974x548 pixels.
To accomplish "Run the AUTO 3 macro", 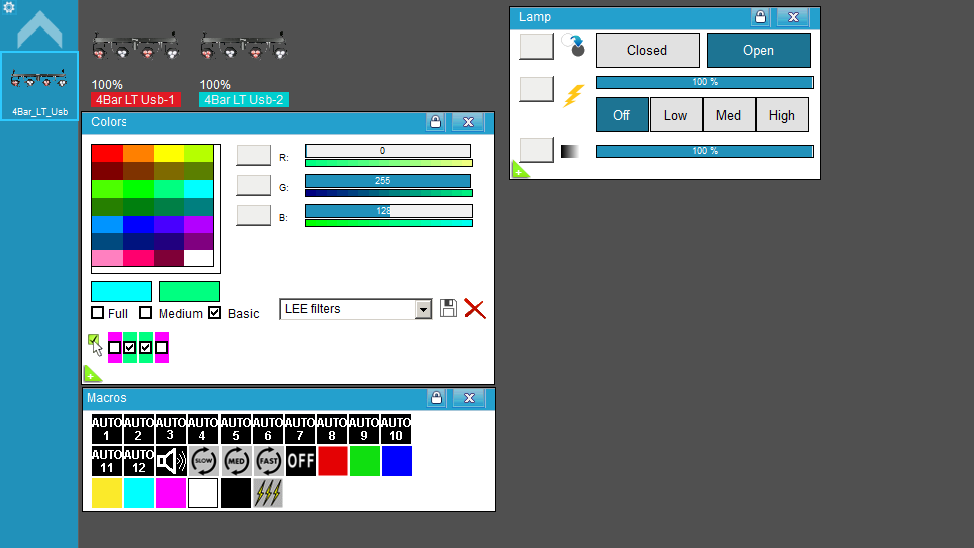I will [x=171, y=429].
